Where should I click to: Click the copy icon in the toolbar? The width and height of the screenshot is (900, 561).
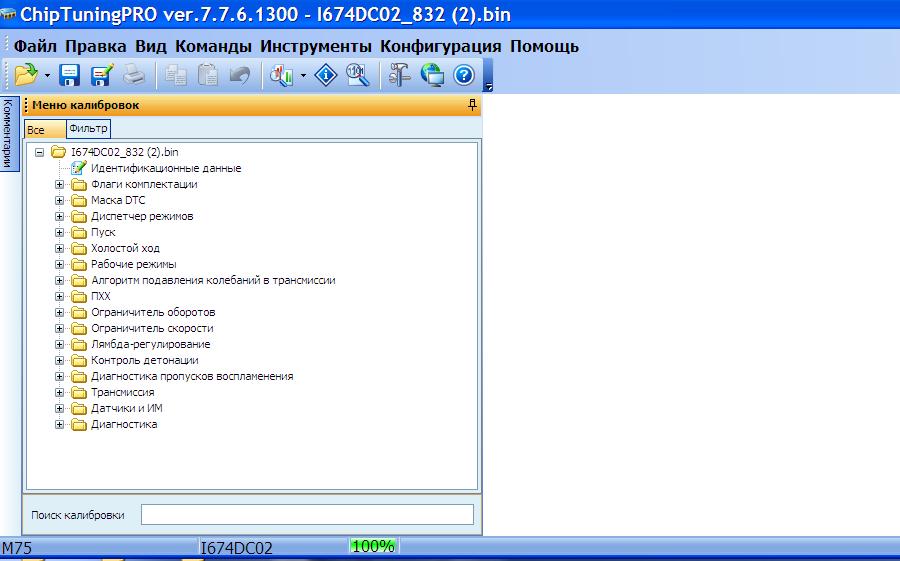coord(176,75)
